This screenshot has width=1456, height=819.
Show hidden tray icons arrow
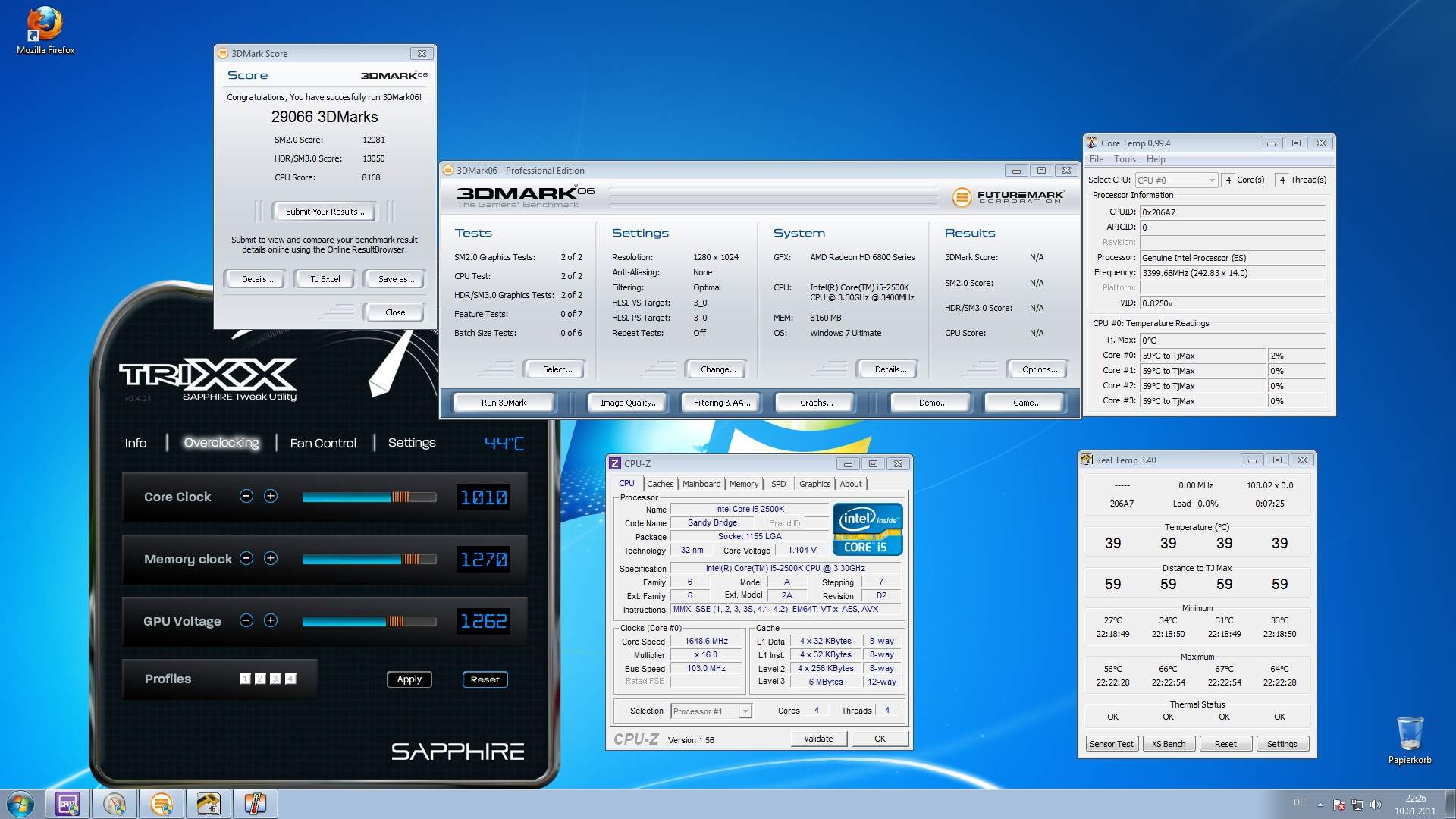[x=1320, y=805]
